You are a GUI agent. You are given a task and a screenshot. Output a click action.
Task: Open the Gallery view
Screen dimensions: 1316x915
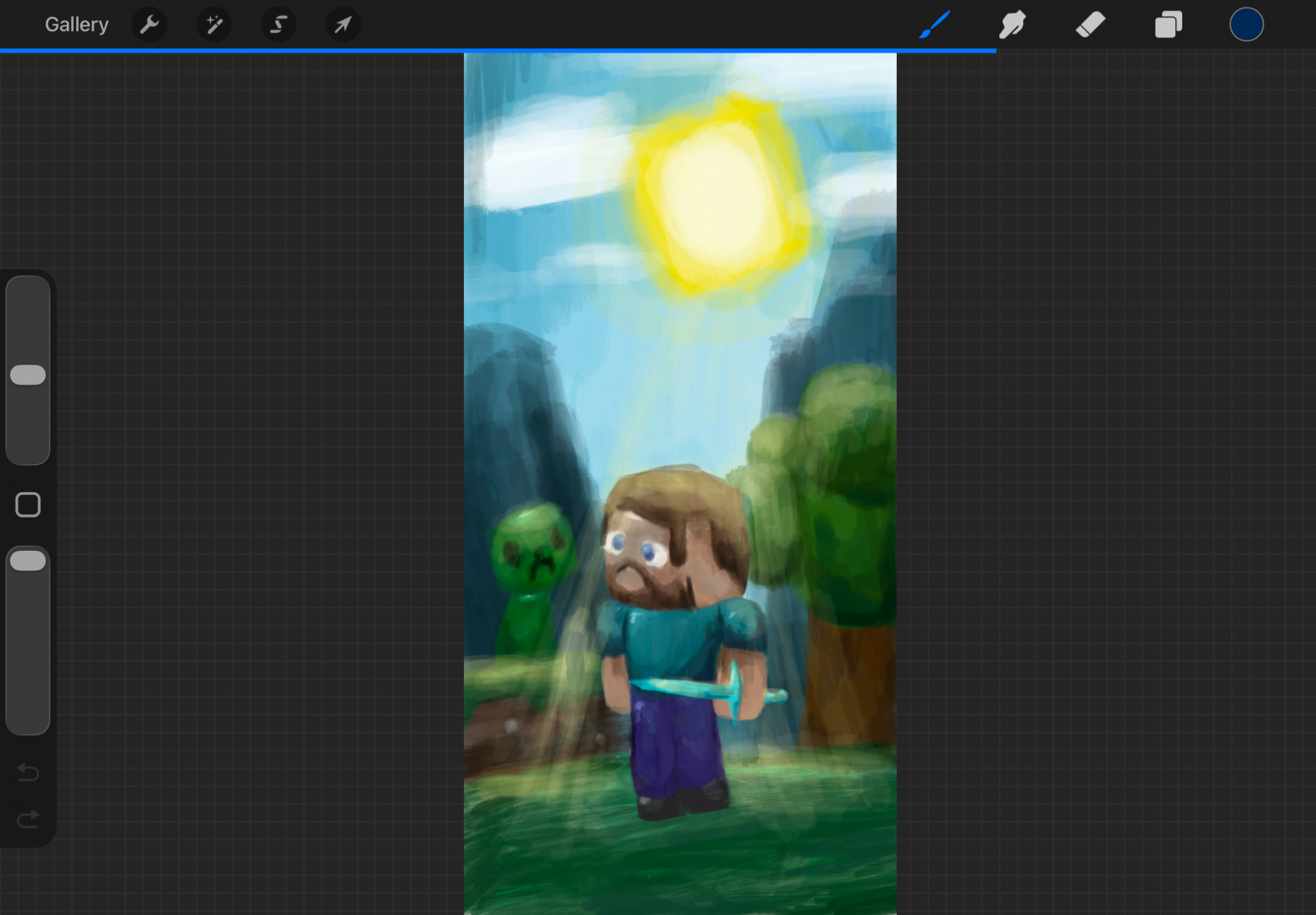[x=76, y=25]
